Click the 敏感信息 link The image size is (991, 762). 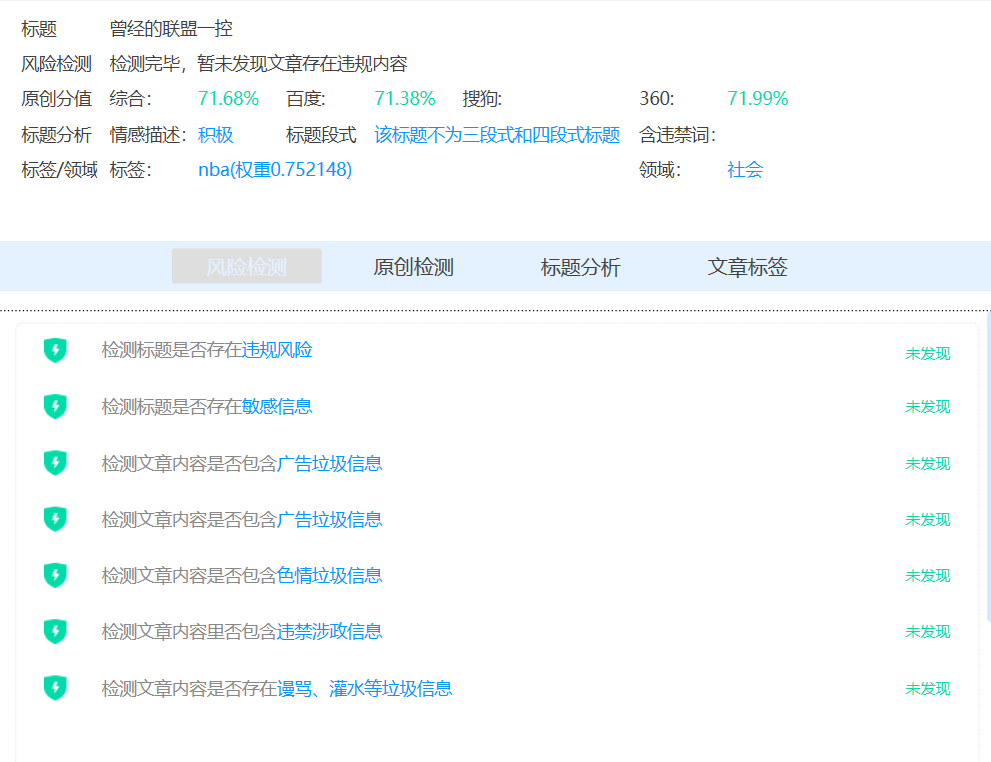pyautogui.click(x=277, y=406)
